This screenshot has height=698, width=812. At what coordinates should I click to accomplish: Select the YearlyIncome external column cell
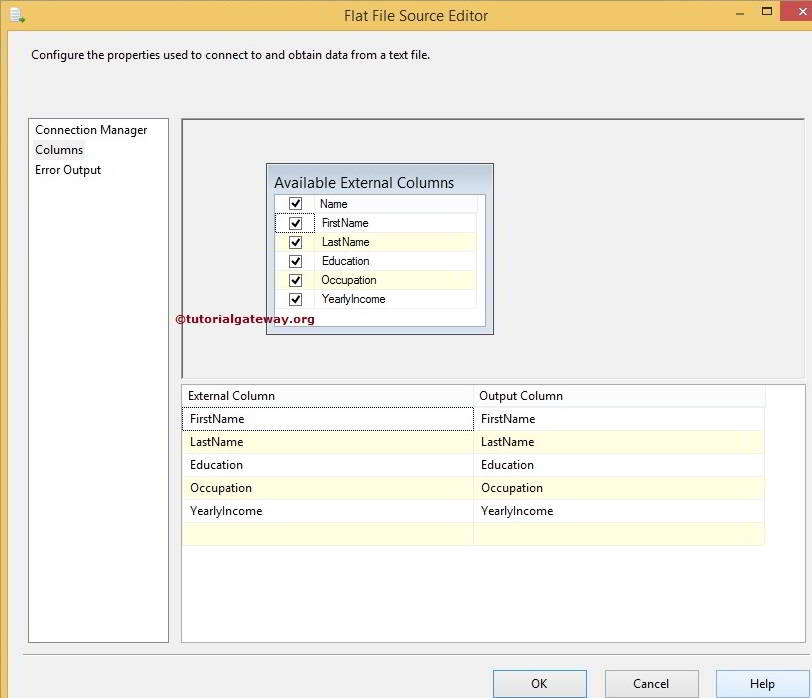300,511
